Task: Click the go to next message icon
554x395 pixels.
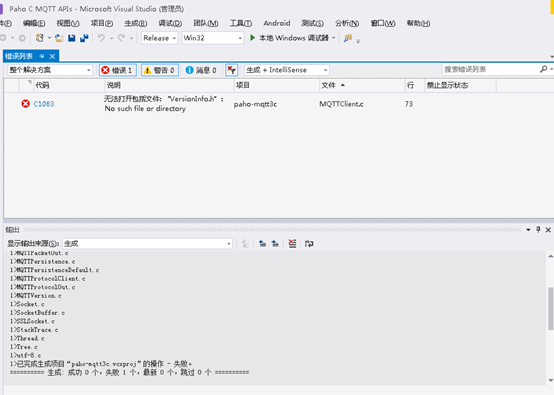Action: click(275, 243)
